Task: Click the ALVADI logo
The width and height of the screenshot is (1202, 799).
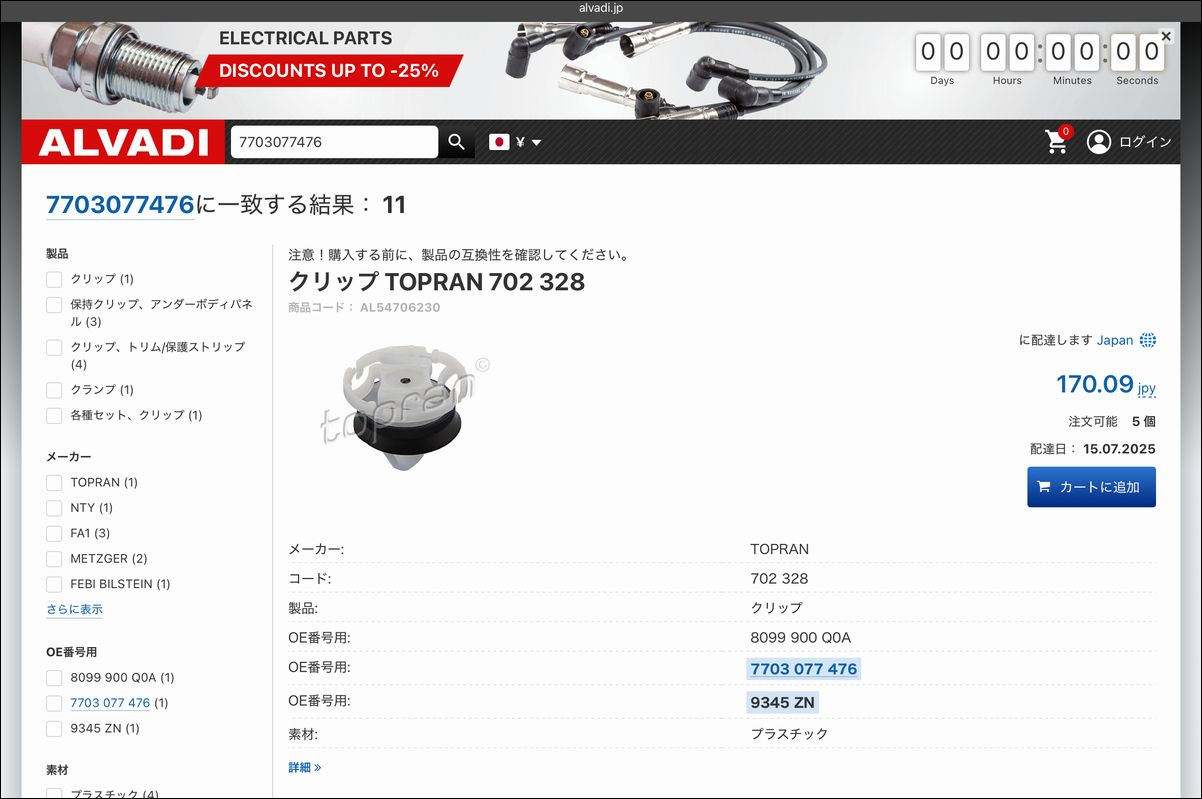Action: click(x=123, y=142)
